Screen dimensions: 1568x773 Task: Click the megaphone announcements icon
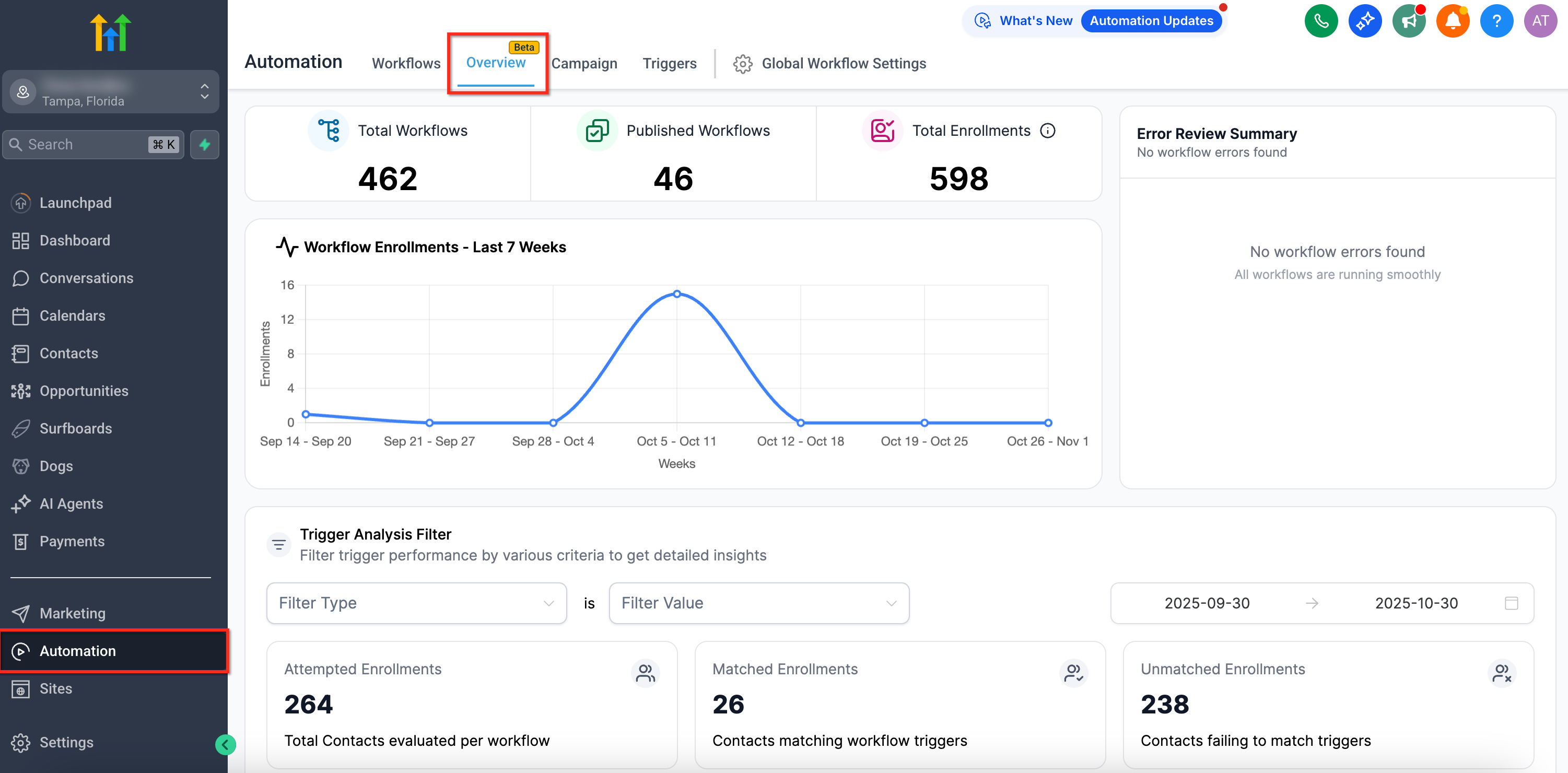(x=1409, y=21)
